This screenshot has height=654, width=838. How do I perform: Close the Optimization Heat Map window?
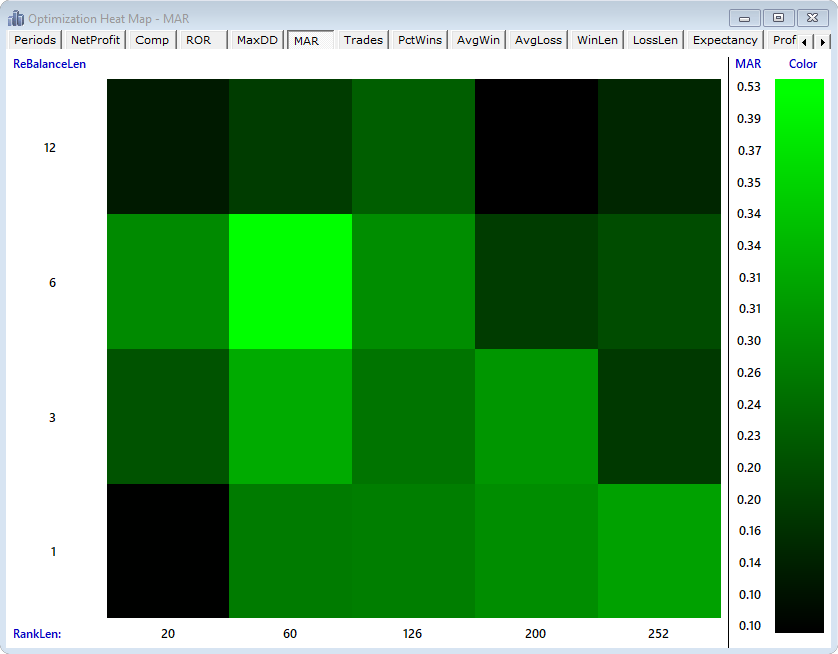click(x=812, y=18)
